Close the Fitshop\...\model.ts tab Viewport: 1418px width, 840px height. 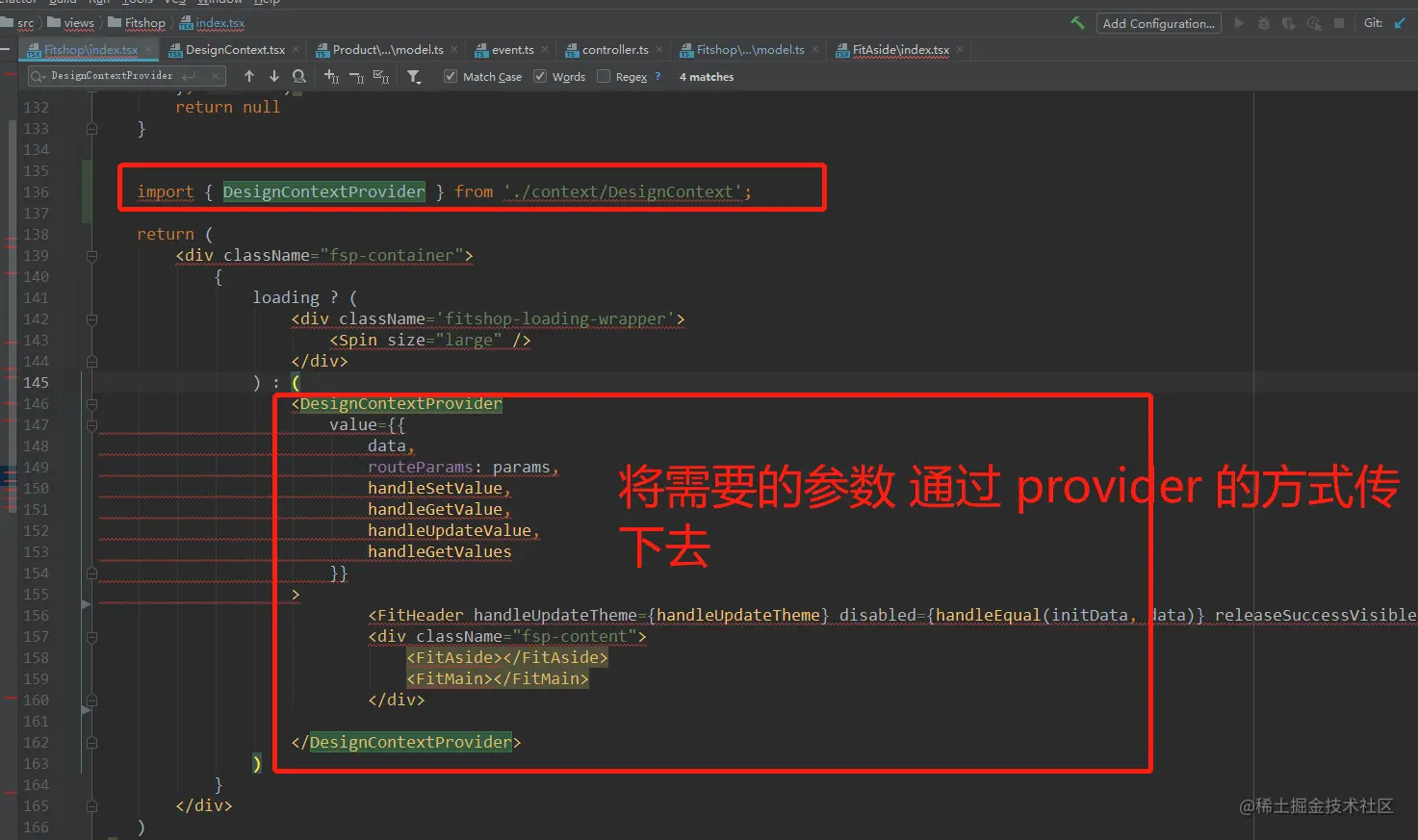click(x=815, y=50)
